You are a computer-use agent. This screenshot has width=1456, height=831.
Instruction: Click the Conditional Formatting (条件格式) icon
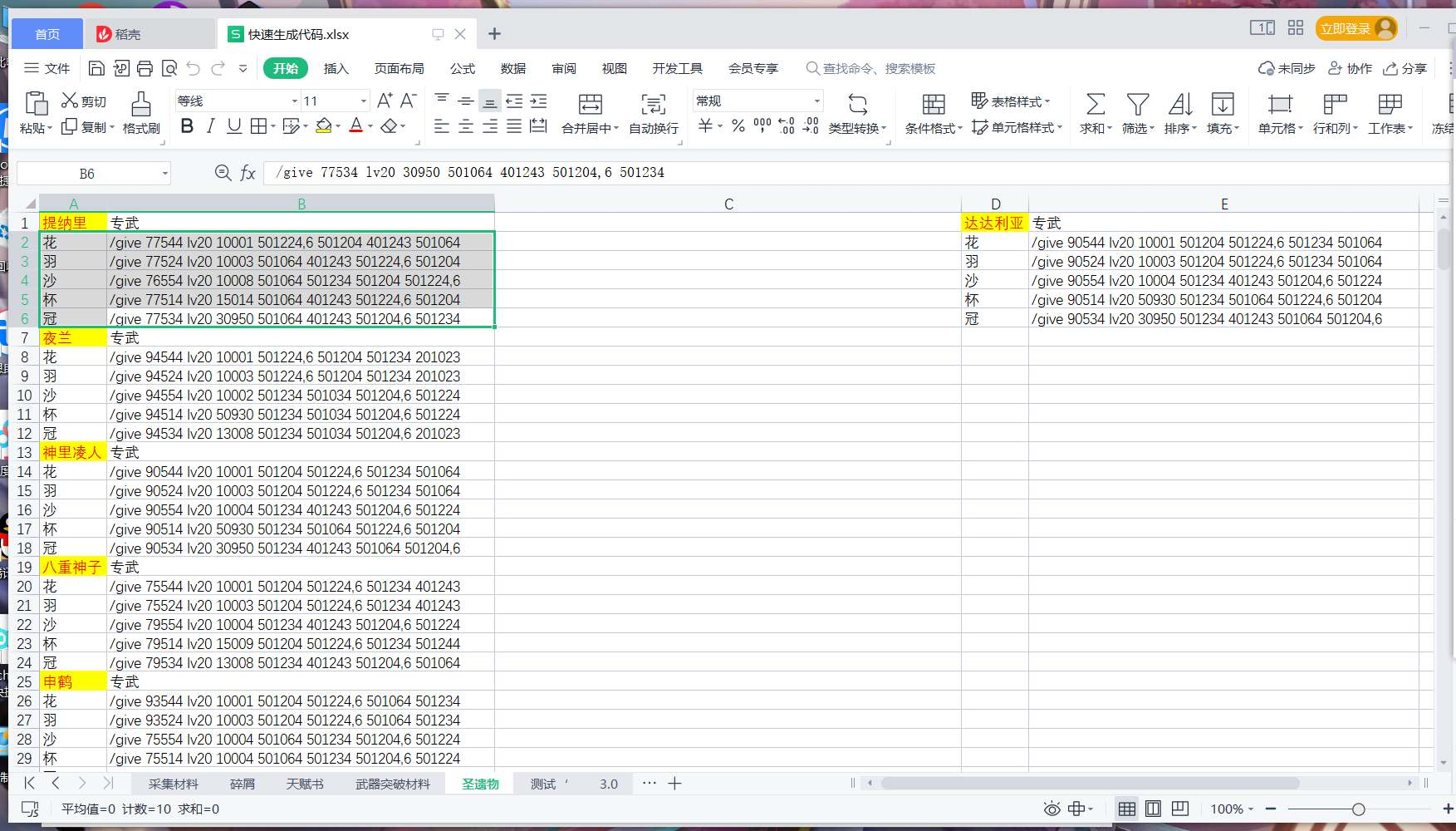(x=934, y=104)
